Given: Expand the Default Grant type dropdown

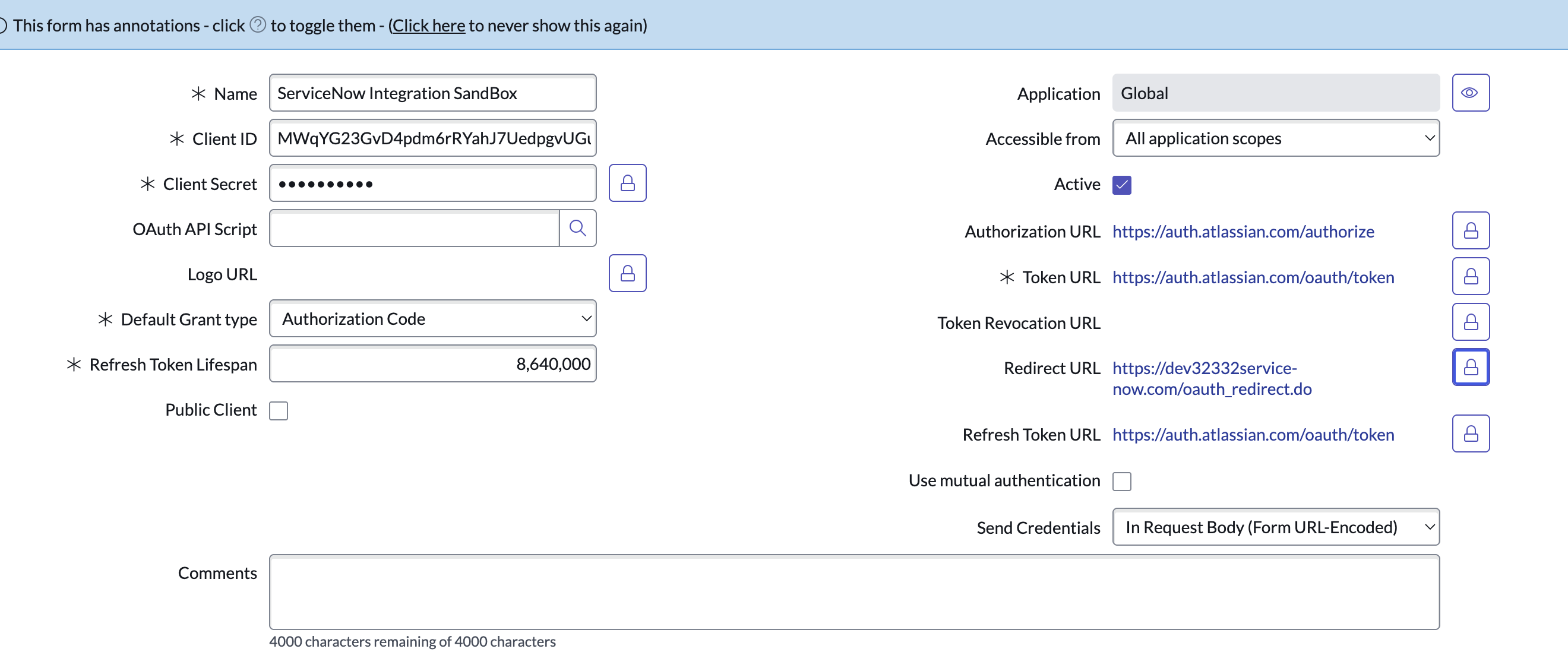Looking at the screenshot, I should pos(432,318).
